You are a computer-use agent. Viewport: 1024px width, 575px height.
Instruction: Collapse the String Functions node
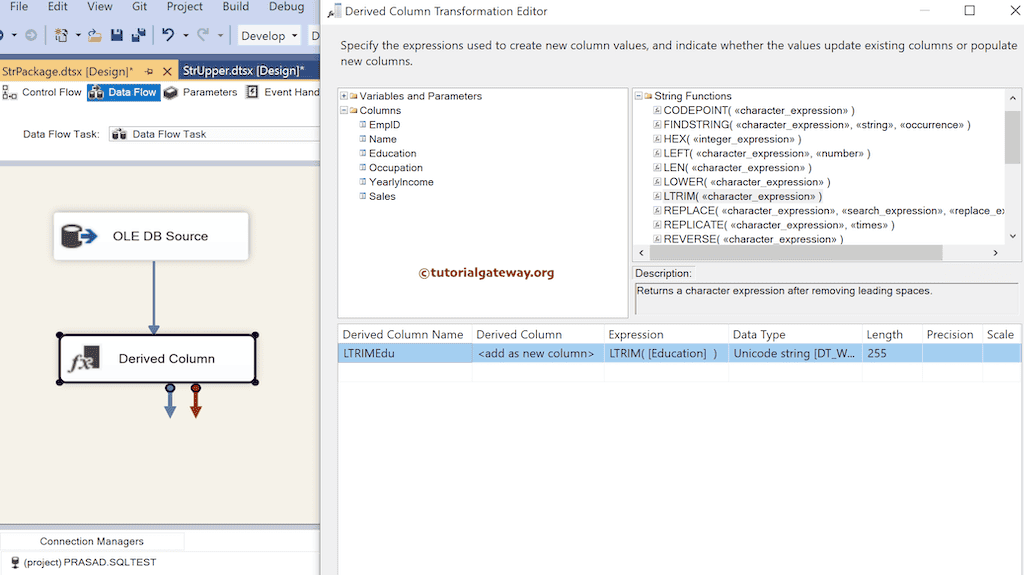coord(639,96)
